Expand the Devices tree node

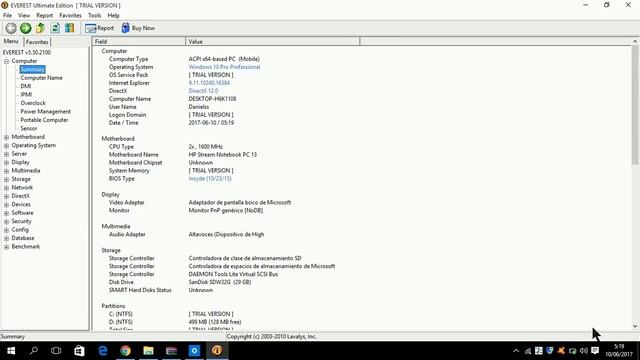pos(7,205)
